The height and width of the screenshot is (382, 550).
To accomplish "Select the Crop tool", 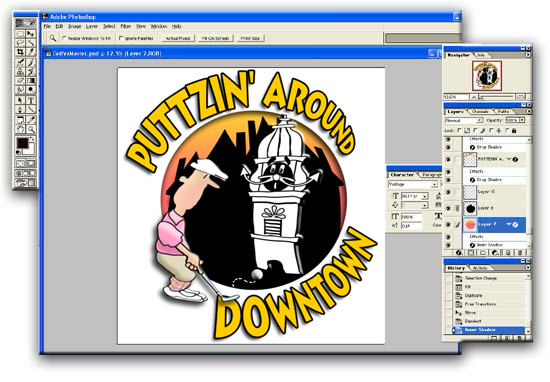I will click(20, 52).
